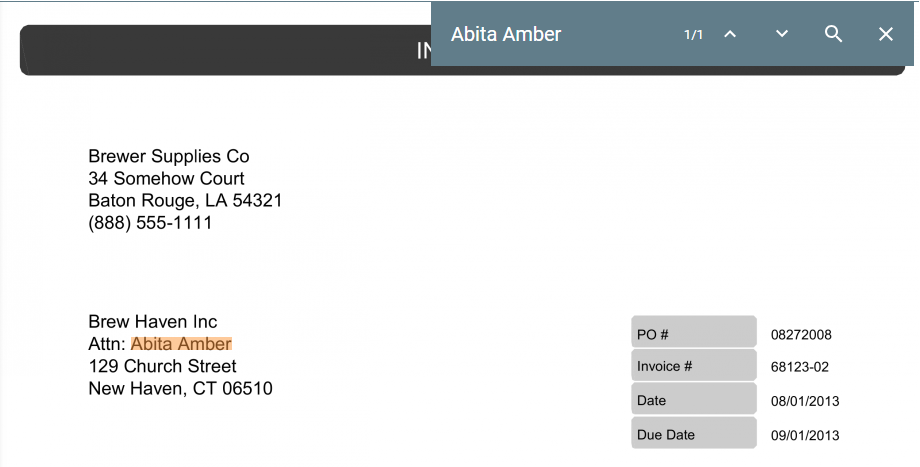Image resolution: width=920 pixels, height=467 pixels.
Task: Go to previous search match
Action: [x=730, y=34]
